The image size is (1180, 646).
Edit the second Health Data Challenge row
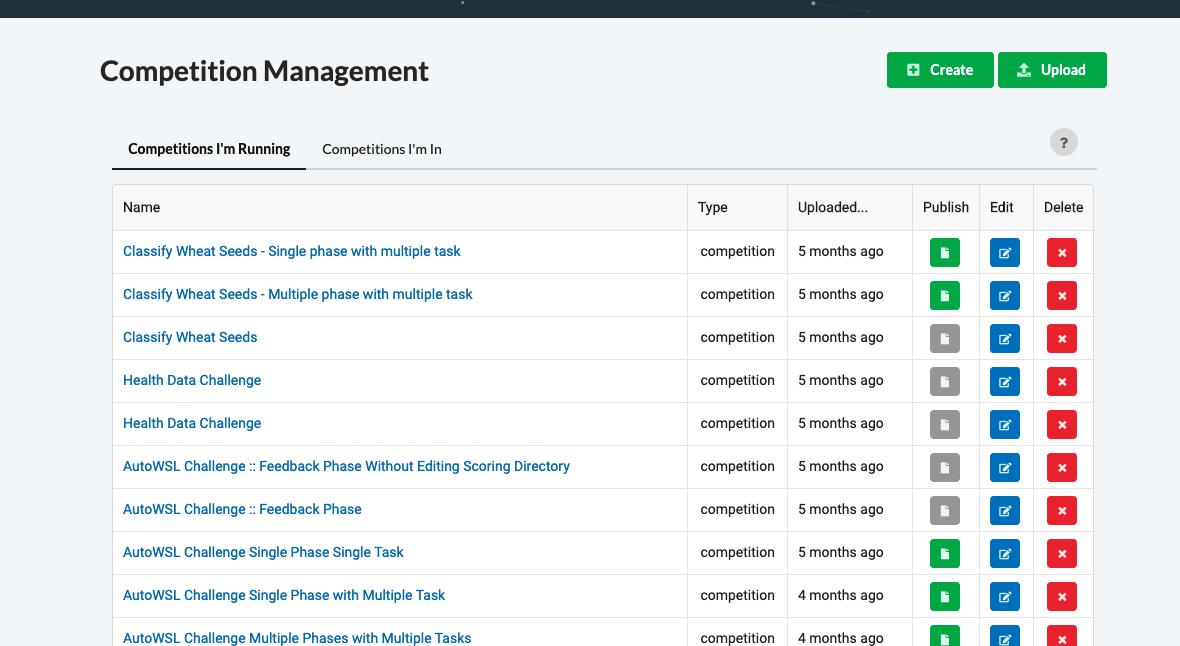1004,424
